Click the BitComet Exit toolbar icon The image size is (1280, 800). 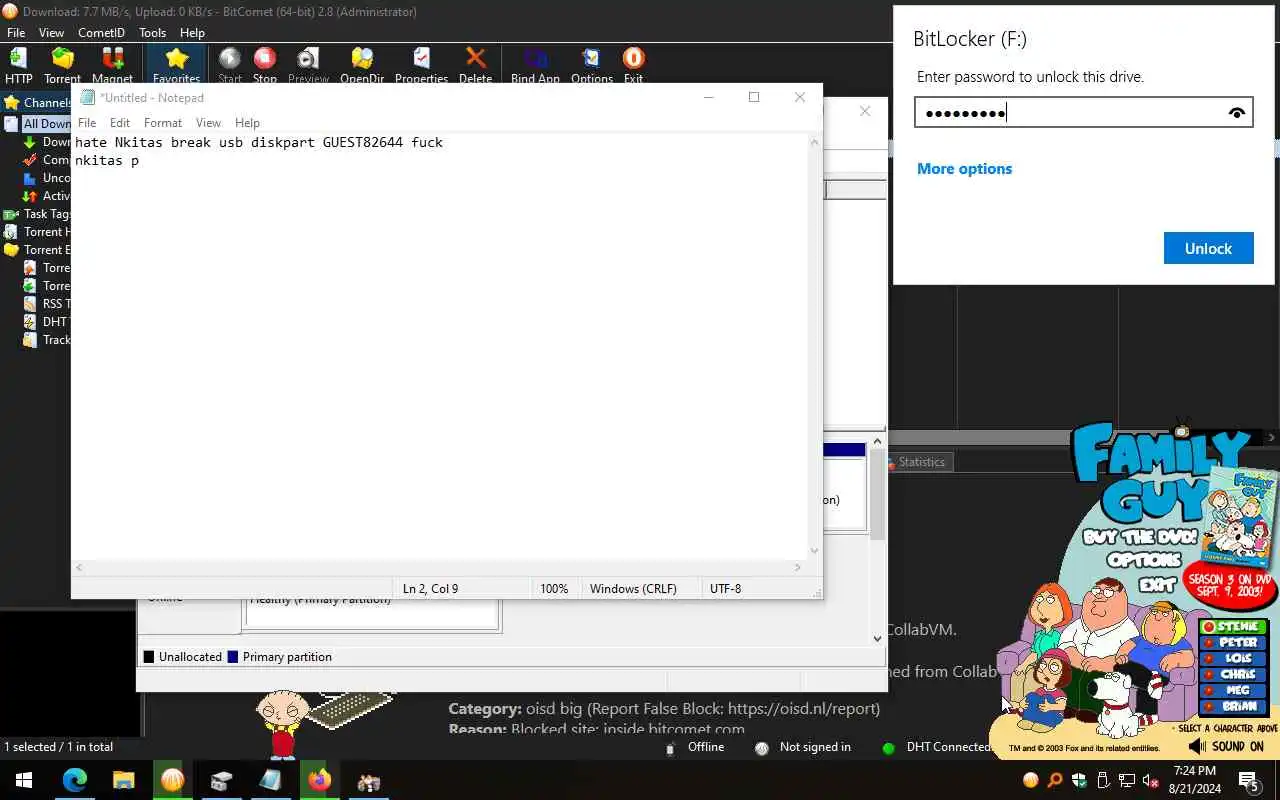pyautogui.click(x=633, y=65)
